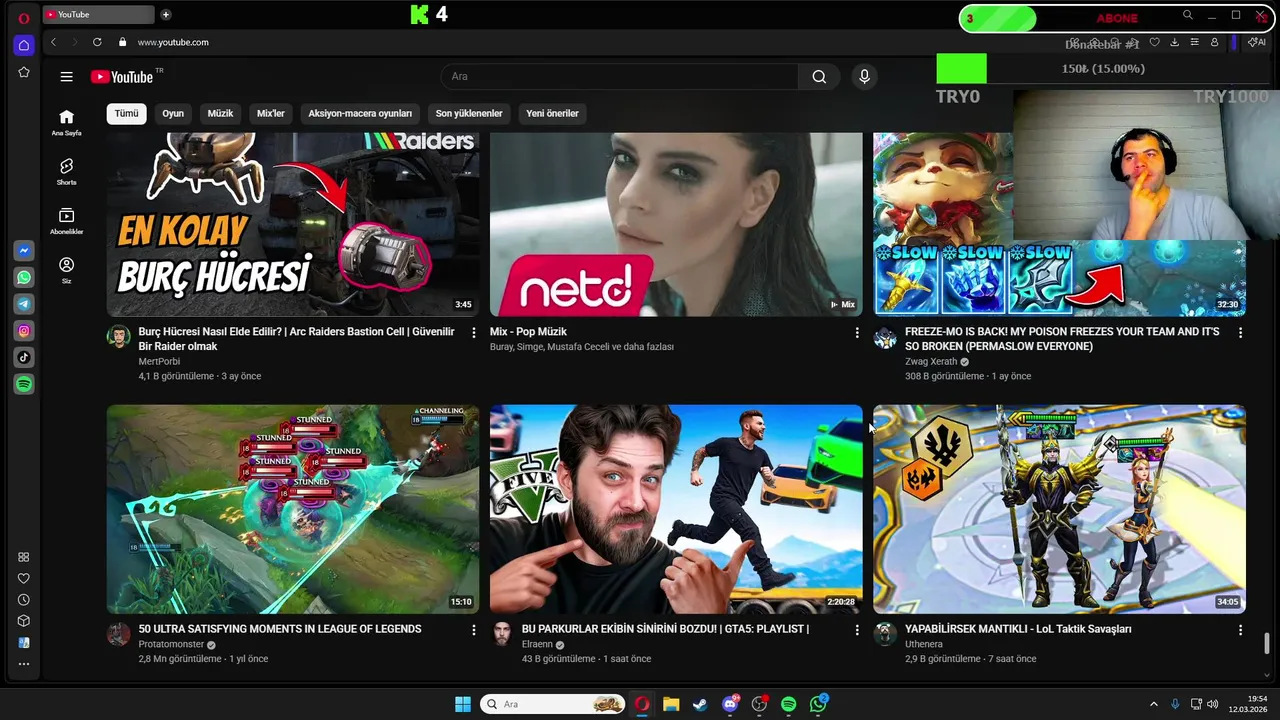The height and width of the screenshot is (720, 1280).
Task: Open the cube extensions icon in the Opera sidebar
Action: 24,621
